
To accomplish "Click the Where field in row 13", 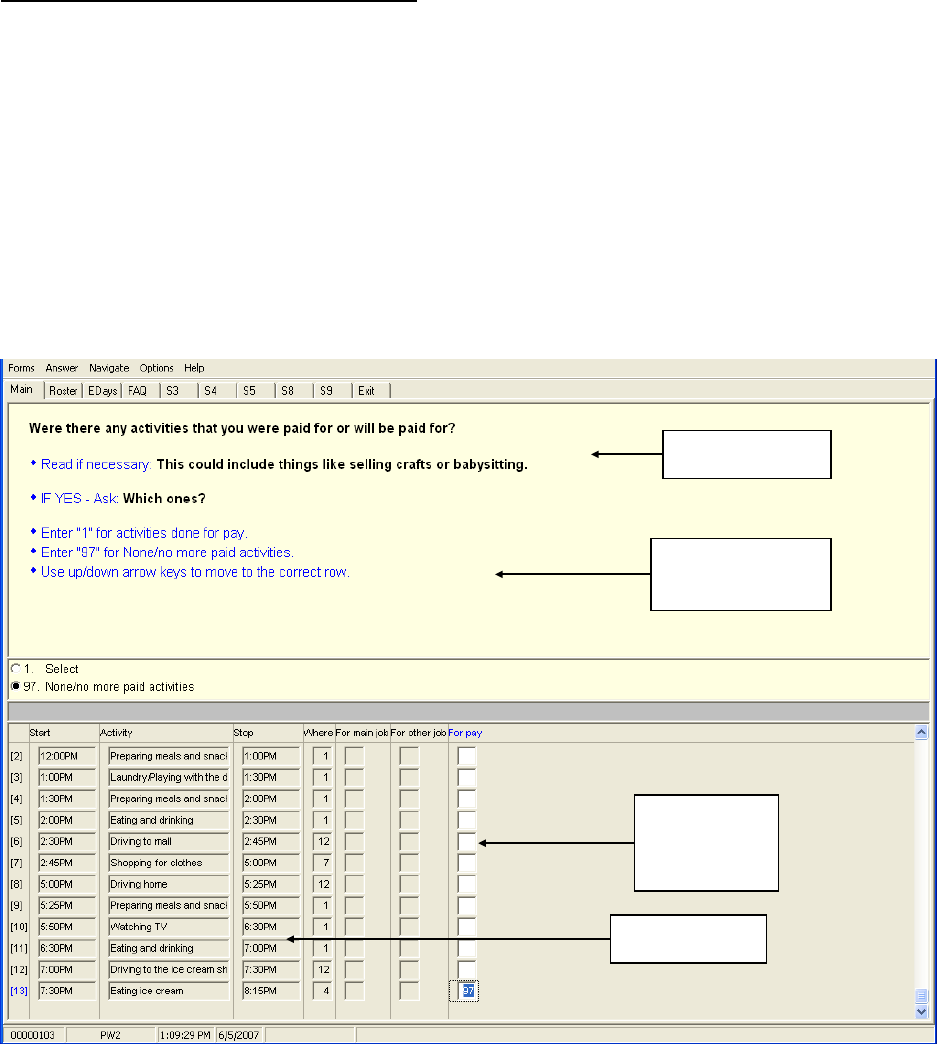I will click(x=322, y=991).
